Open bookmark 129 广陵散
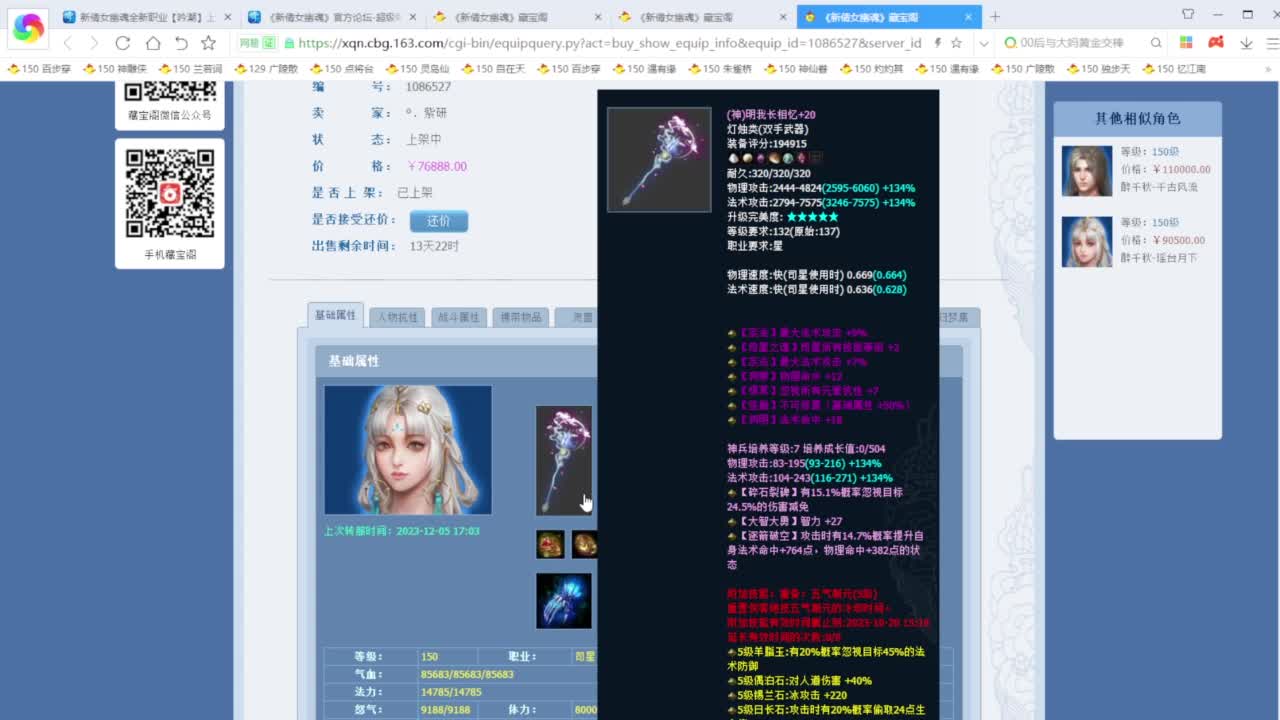 pyautogui.click(x=266, y=69)
